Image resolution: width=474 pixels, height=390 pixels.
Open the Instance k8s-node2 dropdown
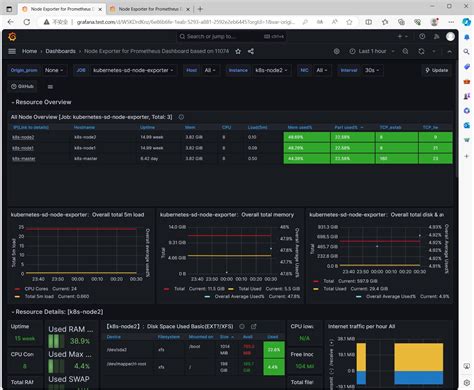[271, 70]
